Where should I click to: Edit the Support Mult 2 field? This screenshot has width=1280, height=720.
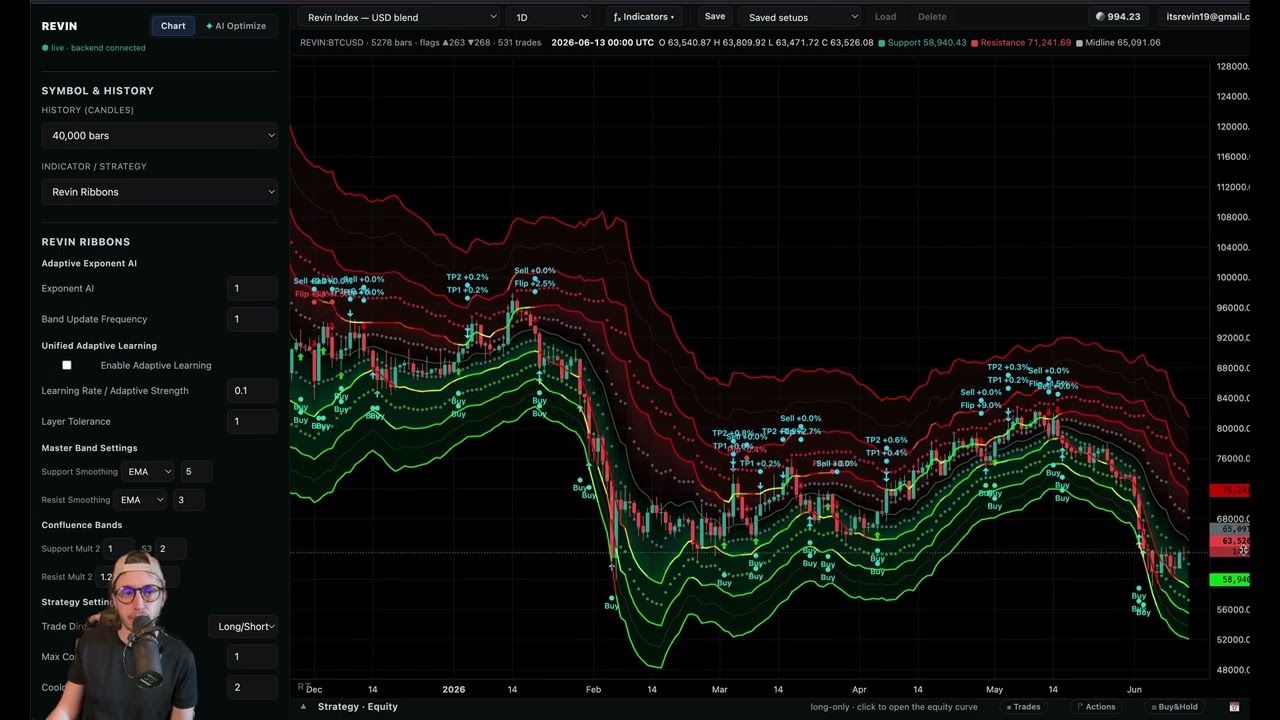point(119,548)
